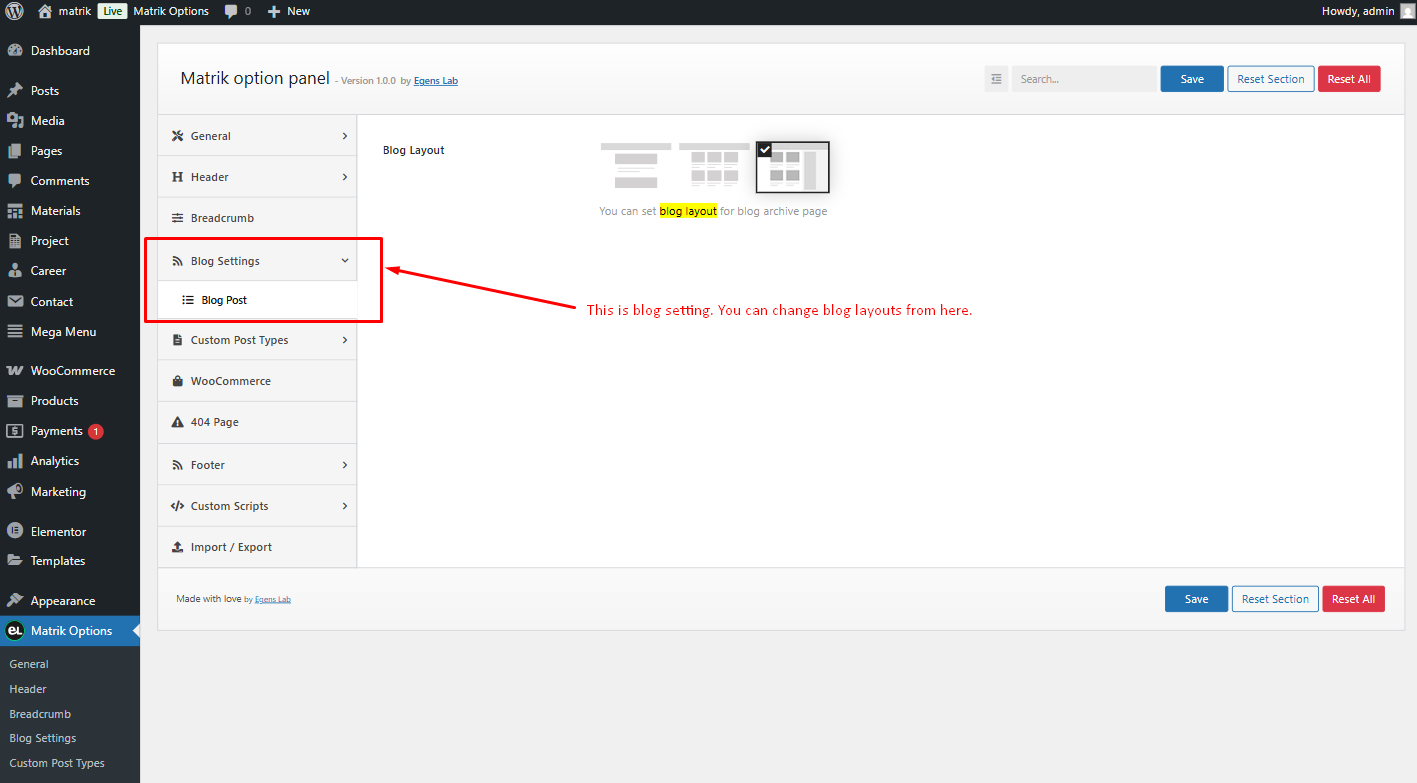
Task: Click the Live status badge
Action: click(x=112, y=11)
